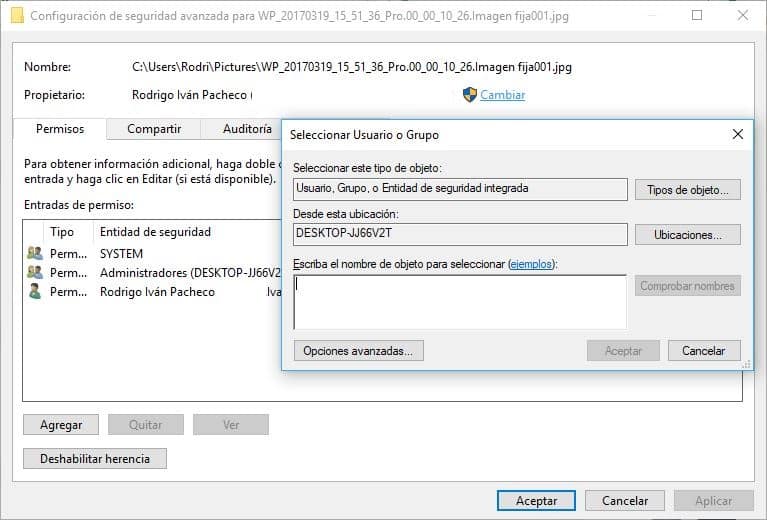Click the file path next to Nombre

pyautogui.click(x=352, y=67)
